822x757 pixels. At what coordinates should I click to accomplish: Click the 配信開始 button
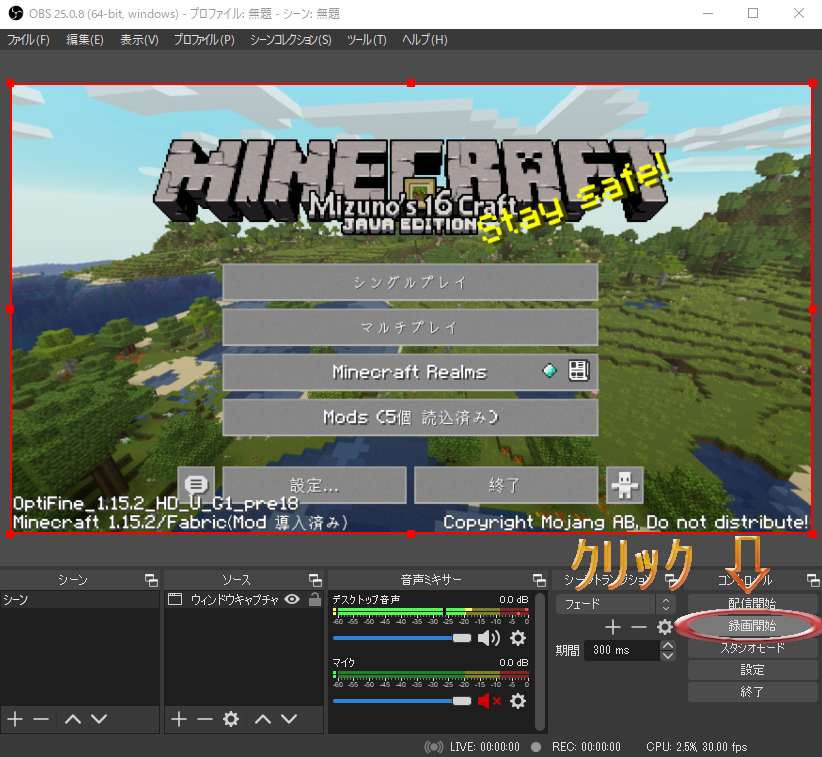(x=752, y=603)
